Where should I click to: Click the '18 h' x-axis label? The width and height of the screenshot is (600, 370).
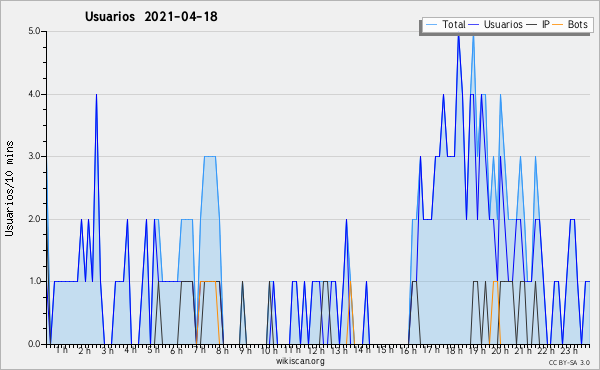(454, 350)
